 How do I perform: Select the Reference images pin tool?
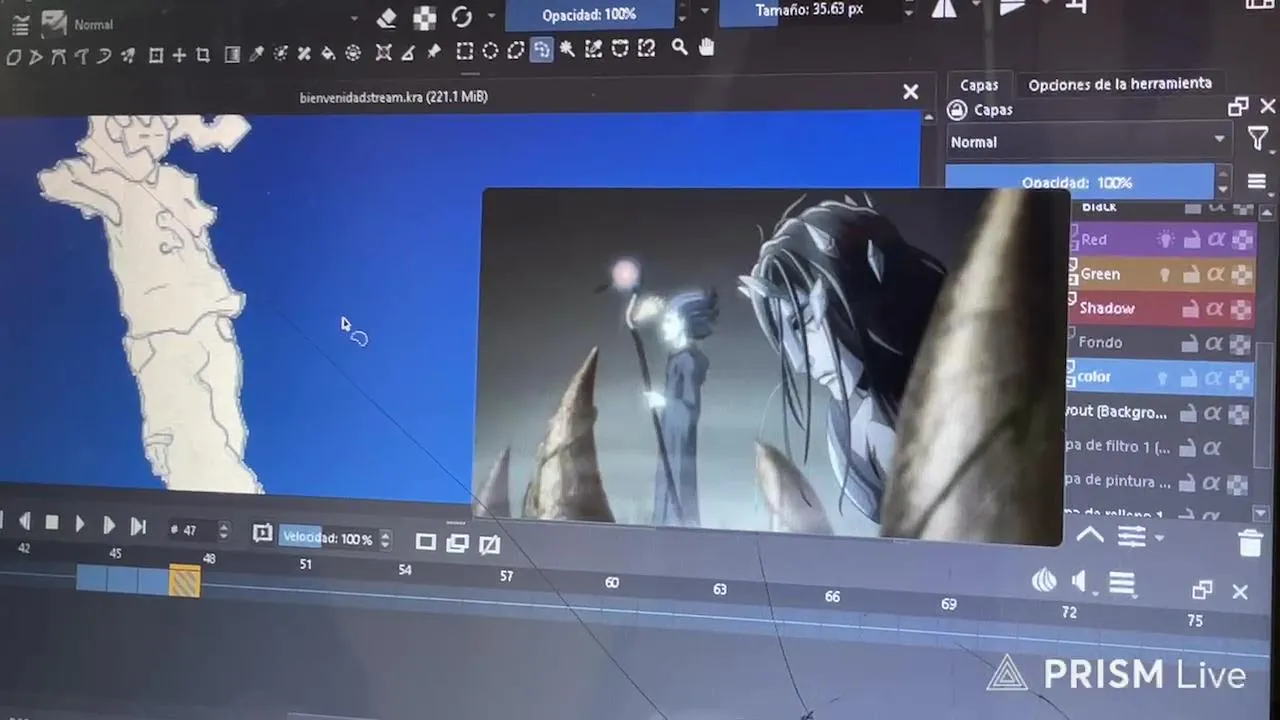[433, 51]
